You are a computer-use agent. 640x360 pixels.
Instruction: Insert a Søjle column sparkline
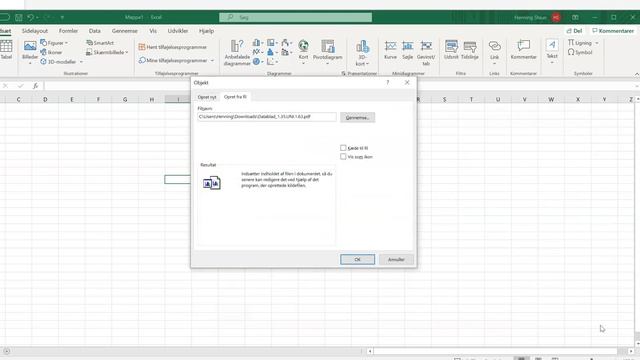coord(407,50)
